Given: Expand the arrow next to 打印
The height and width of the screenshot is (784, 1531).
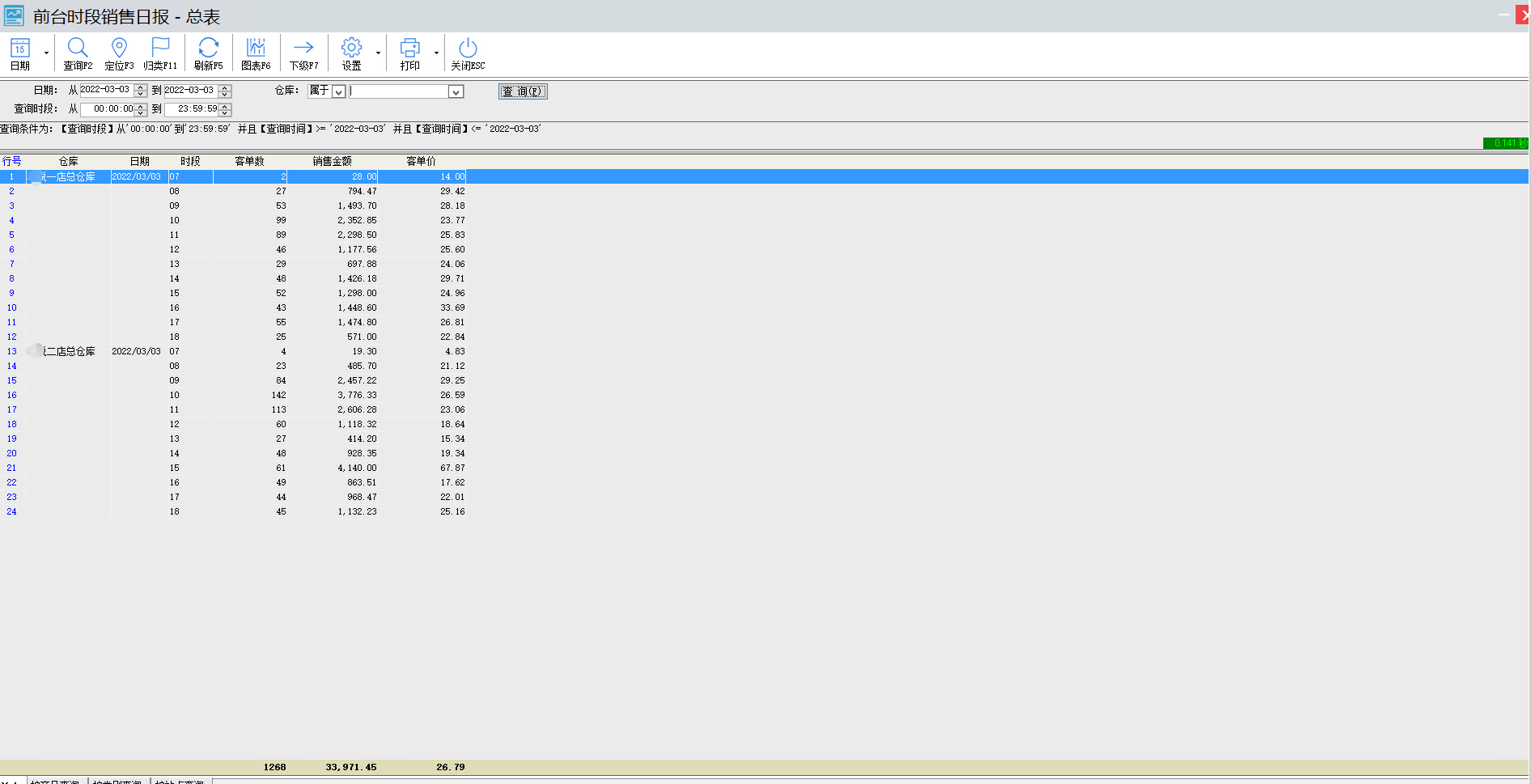Looking at the screenshot, I should (x=436, y=53).
